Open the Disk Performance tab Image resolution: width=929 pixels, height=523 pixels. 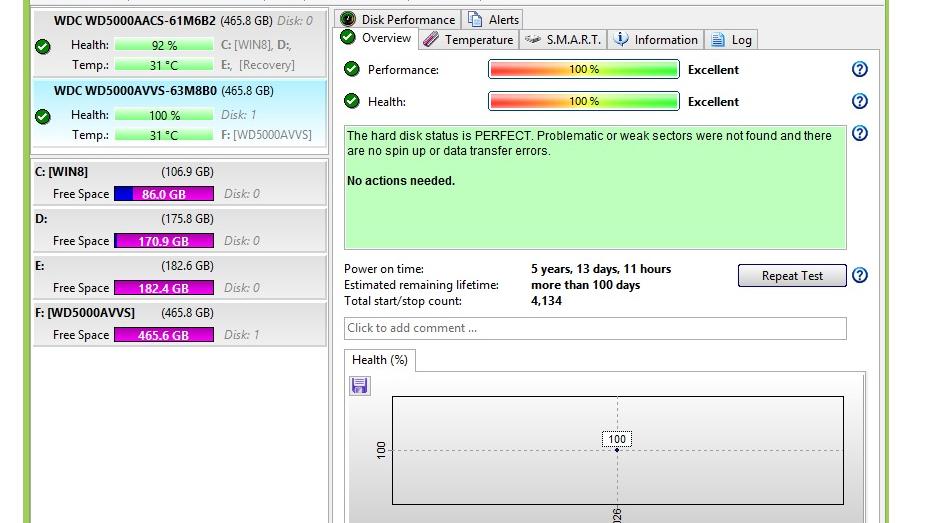click(398, 20)
